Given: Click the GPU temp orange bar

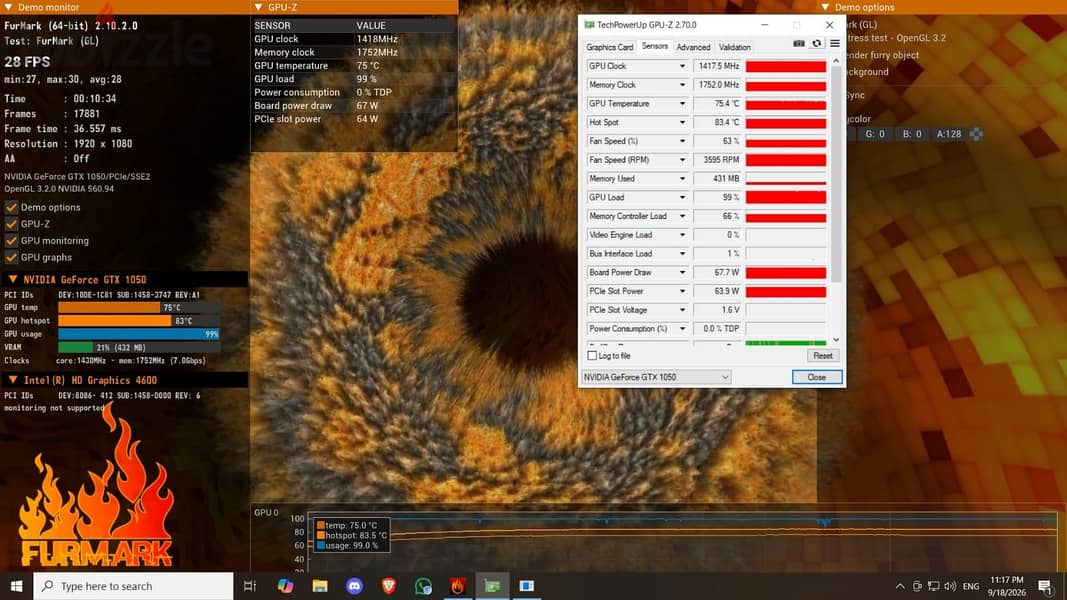Looking at the screenshot, I should click(x=109, y=307).
